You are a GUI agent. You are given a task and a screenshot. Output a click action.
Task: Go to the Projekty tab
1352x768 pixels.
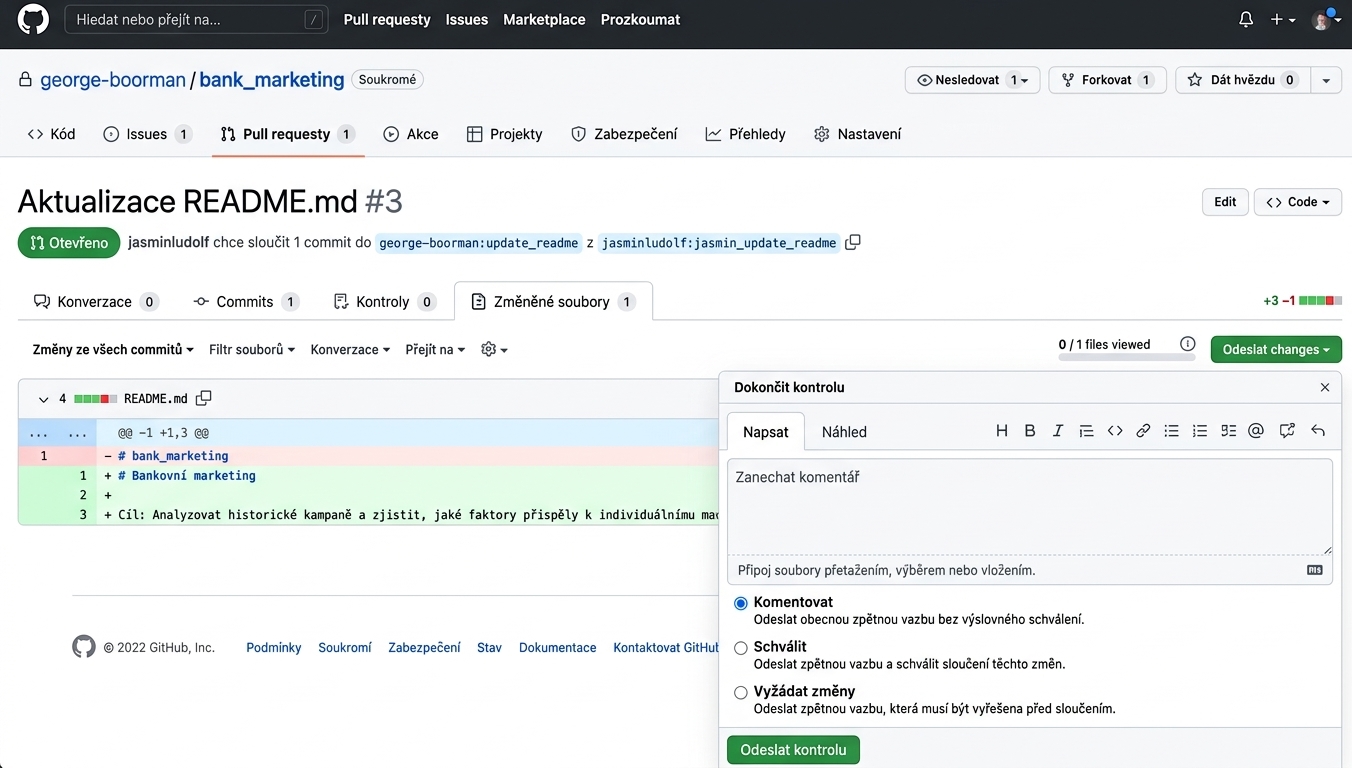pos(505,134)
